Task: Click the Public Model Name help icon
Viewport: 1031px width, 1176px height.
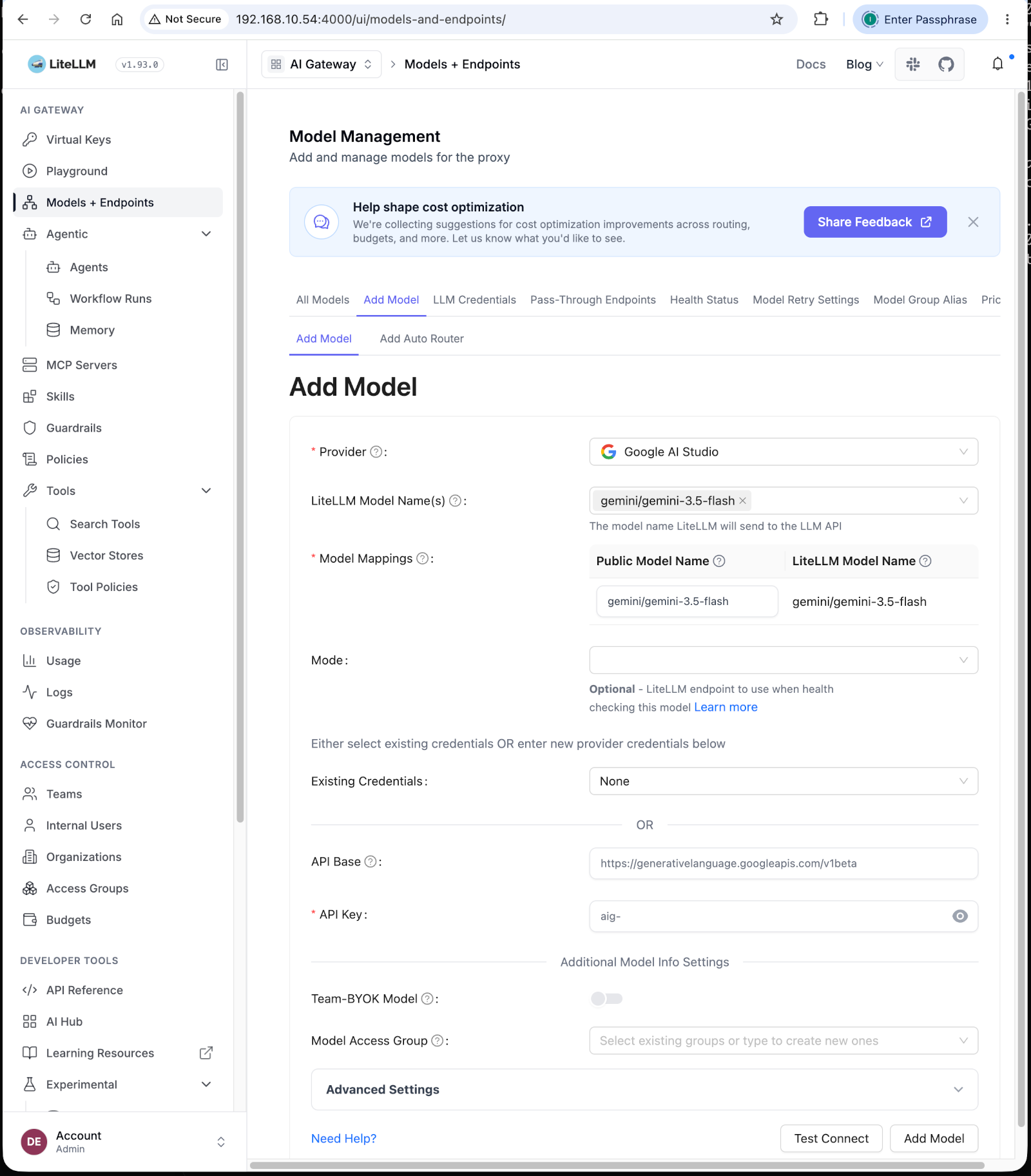Action: tap(719, 561)
